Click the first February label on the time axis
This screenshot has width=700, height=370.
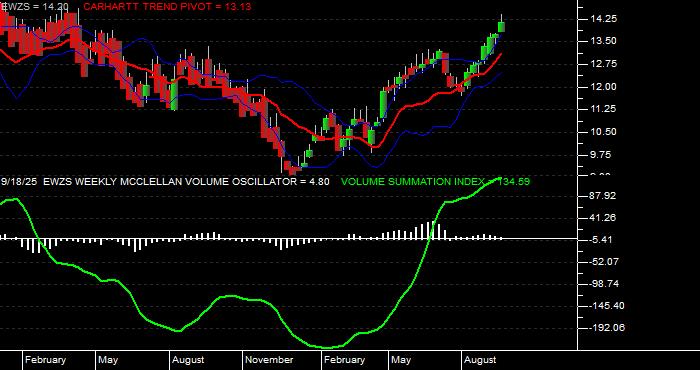(46, 360)
